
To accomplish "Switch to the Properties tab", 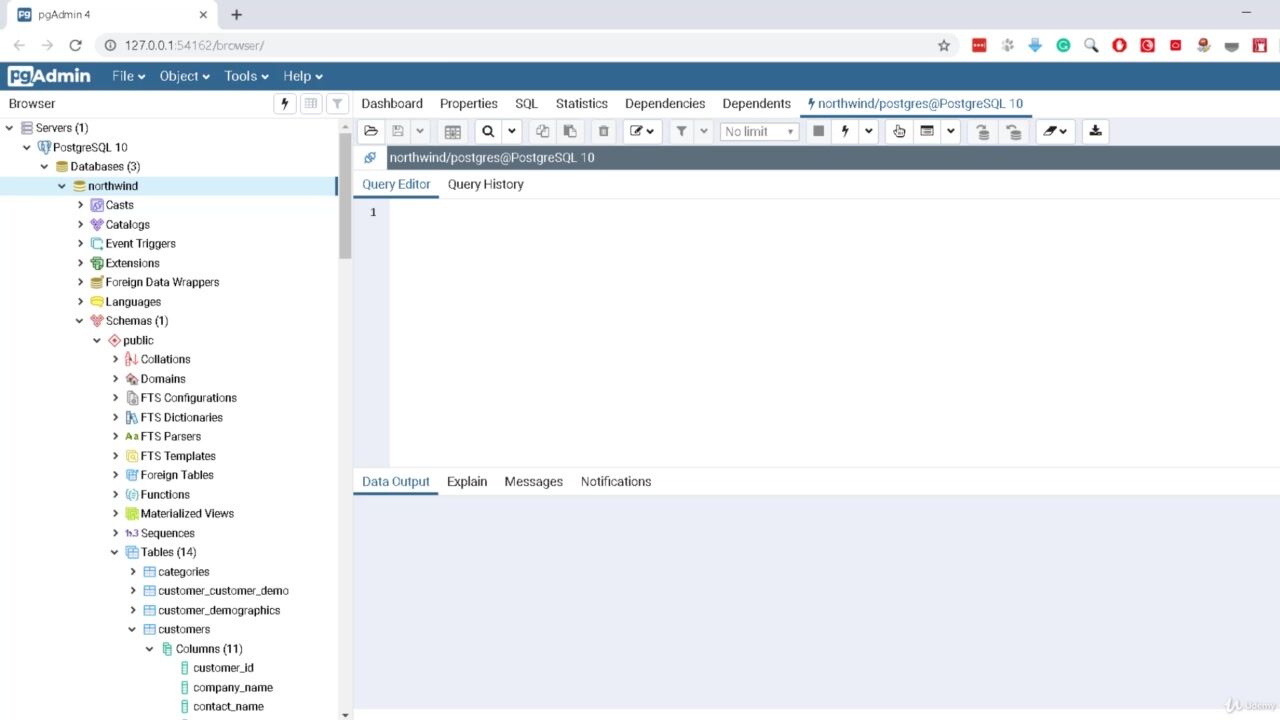I will [x=469, y=103].
